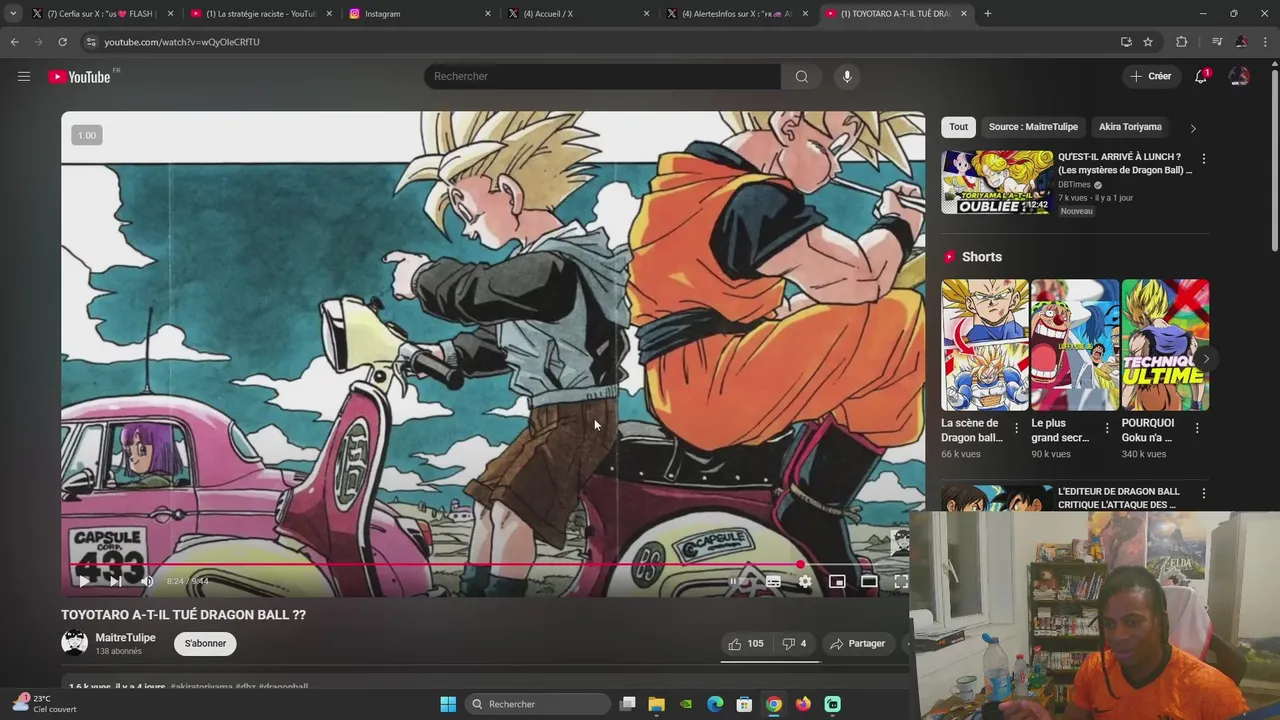Open the 'La scène de Dragon ball' short
Viewport: 1280px width, 720px height.
985,345
